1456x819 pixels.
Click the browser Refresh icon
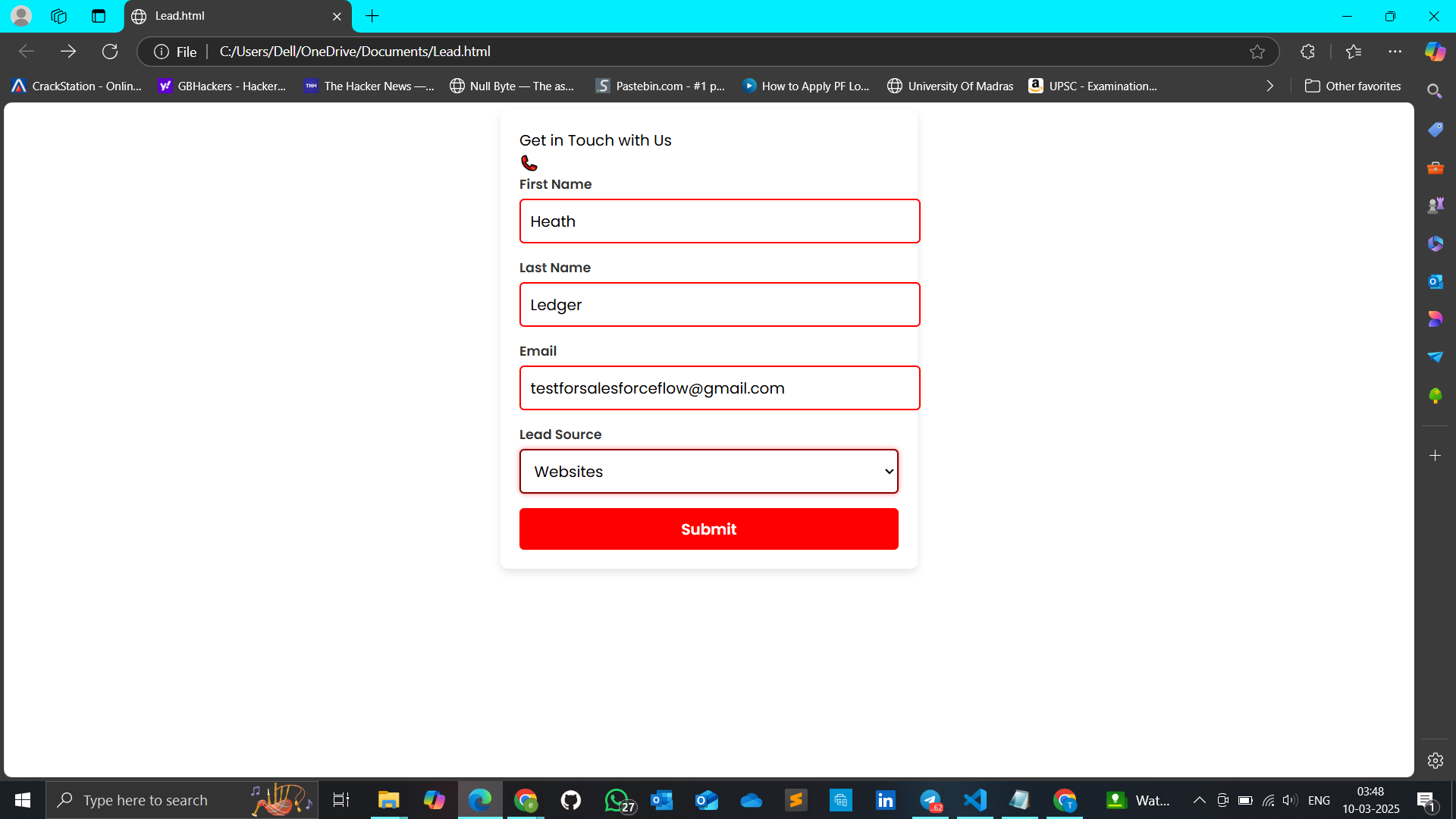(x=110, y=52)
